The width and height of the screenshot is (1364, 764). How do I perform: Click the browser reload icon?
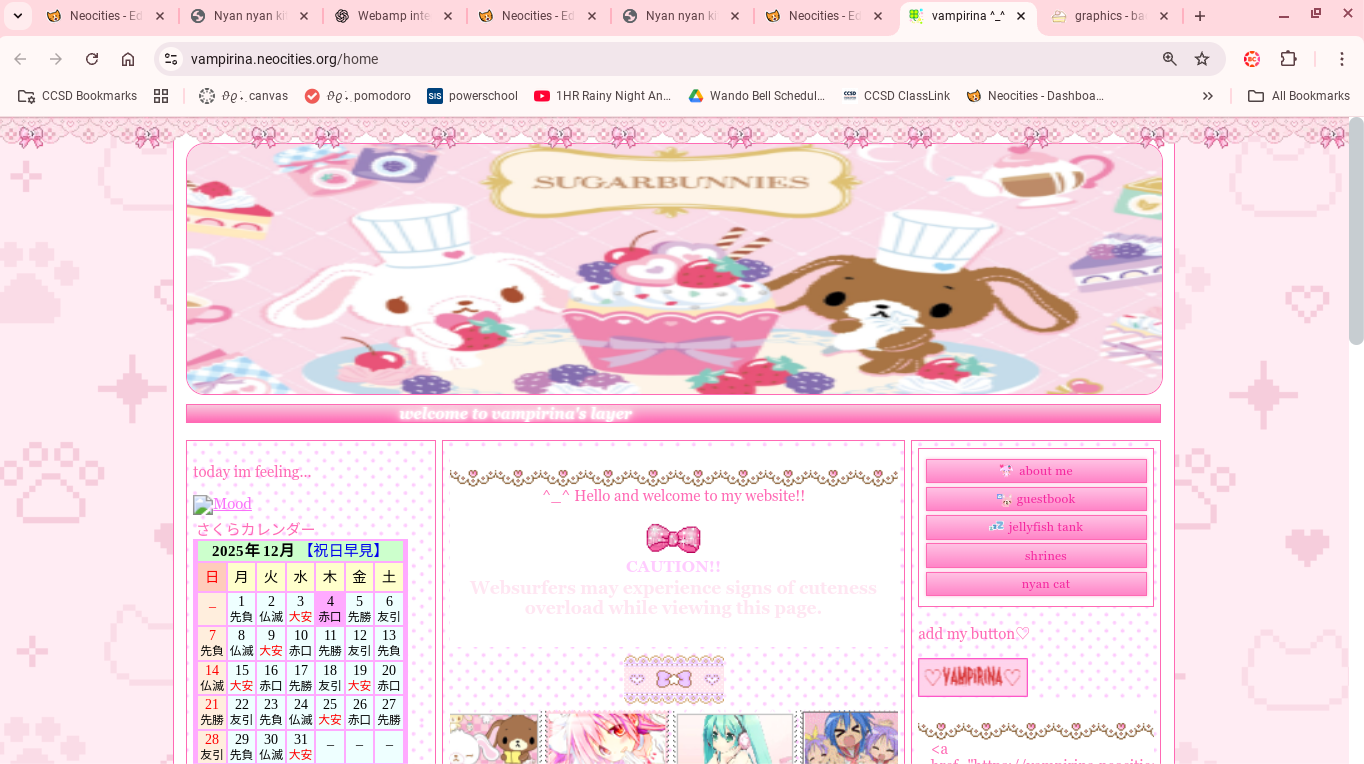point(92,59)
